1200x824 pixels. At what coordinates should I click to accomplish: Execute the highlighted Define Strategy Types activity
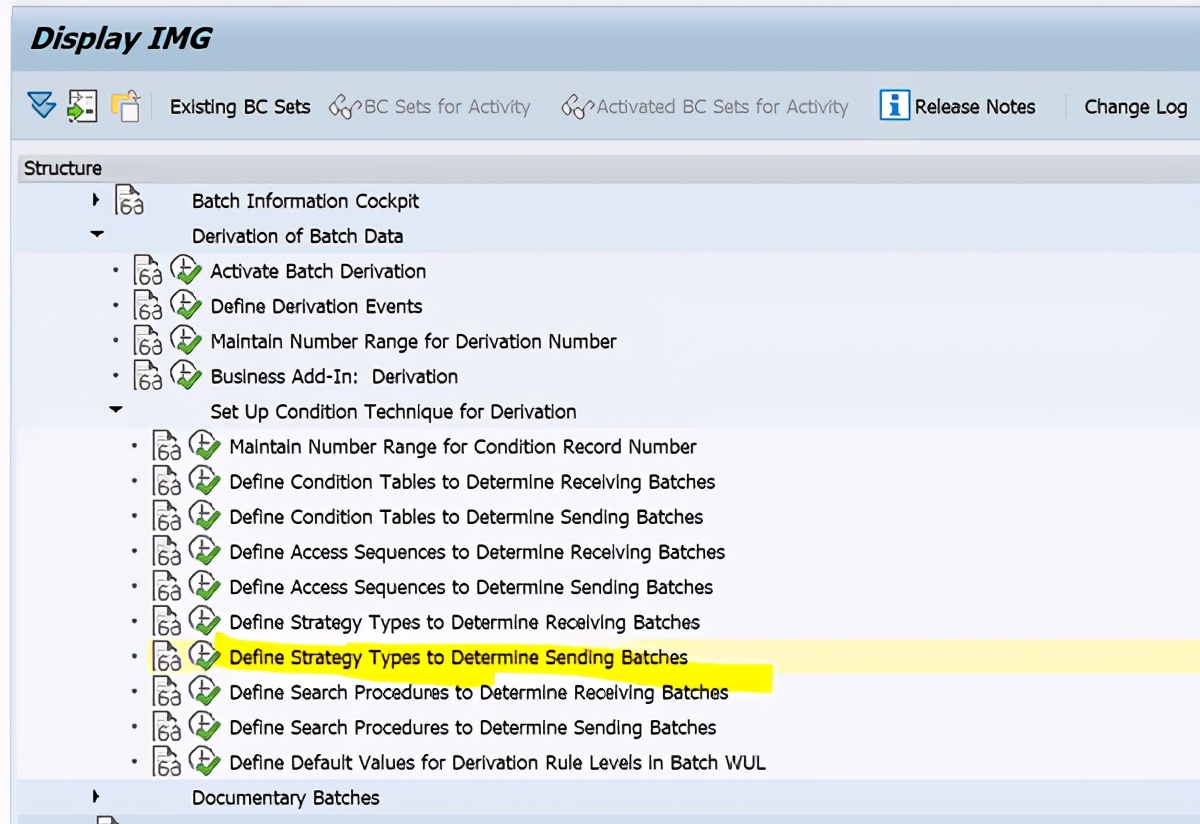pyautogui.click(x=205, y=657)
